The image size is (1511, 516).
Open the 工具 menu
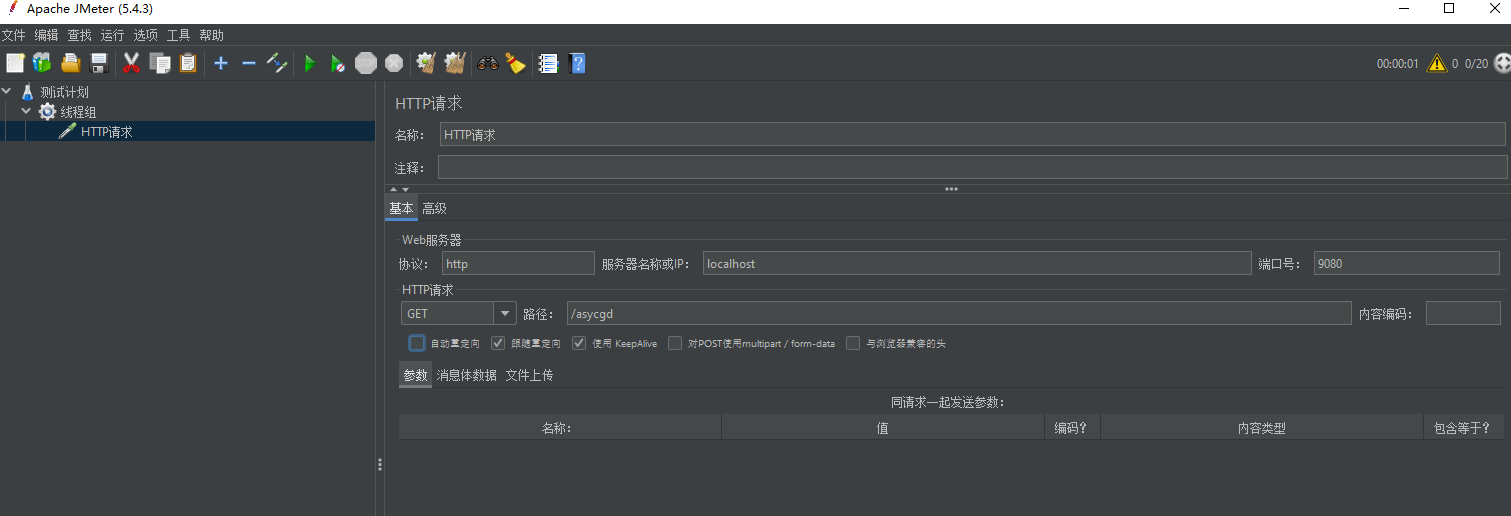[178, 35]
